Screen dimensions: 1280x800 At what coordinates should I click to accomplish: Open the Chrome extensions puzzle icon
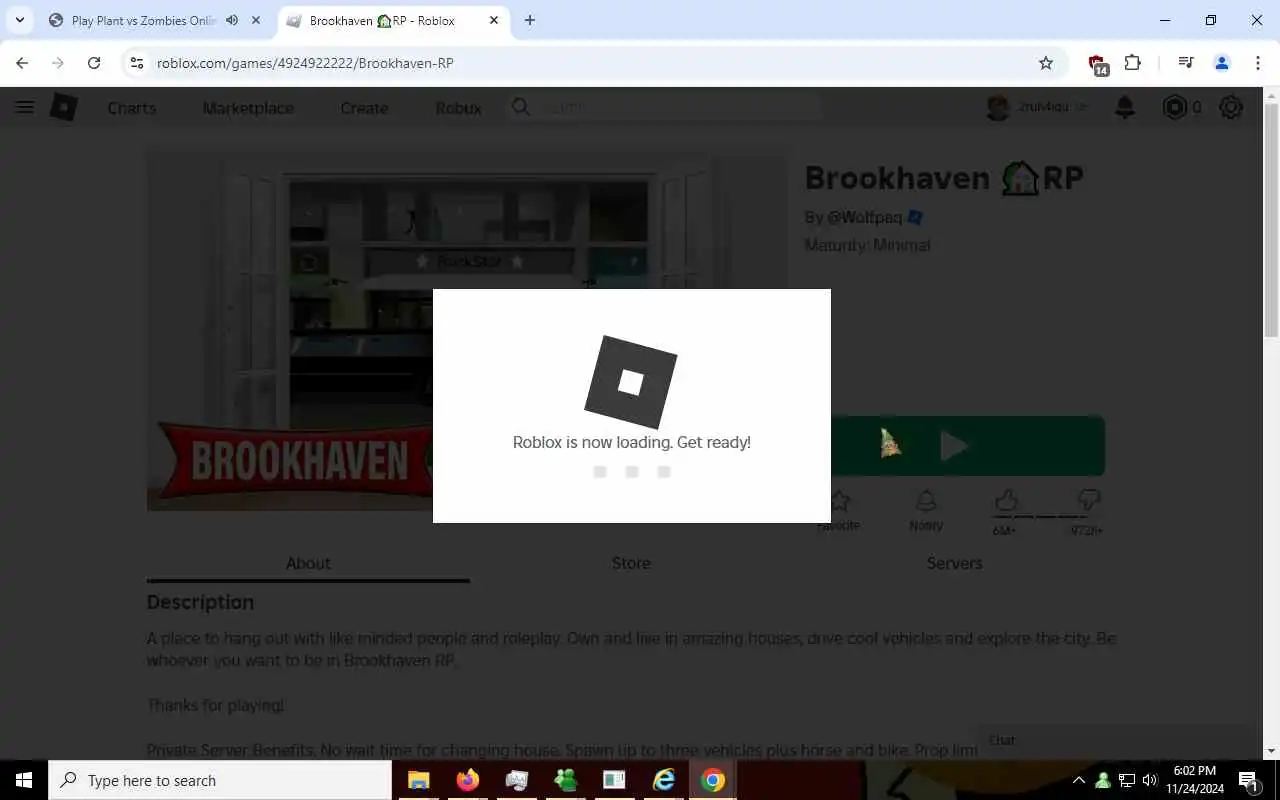(1132, 63)
